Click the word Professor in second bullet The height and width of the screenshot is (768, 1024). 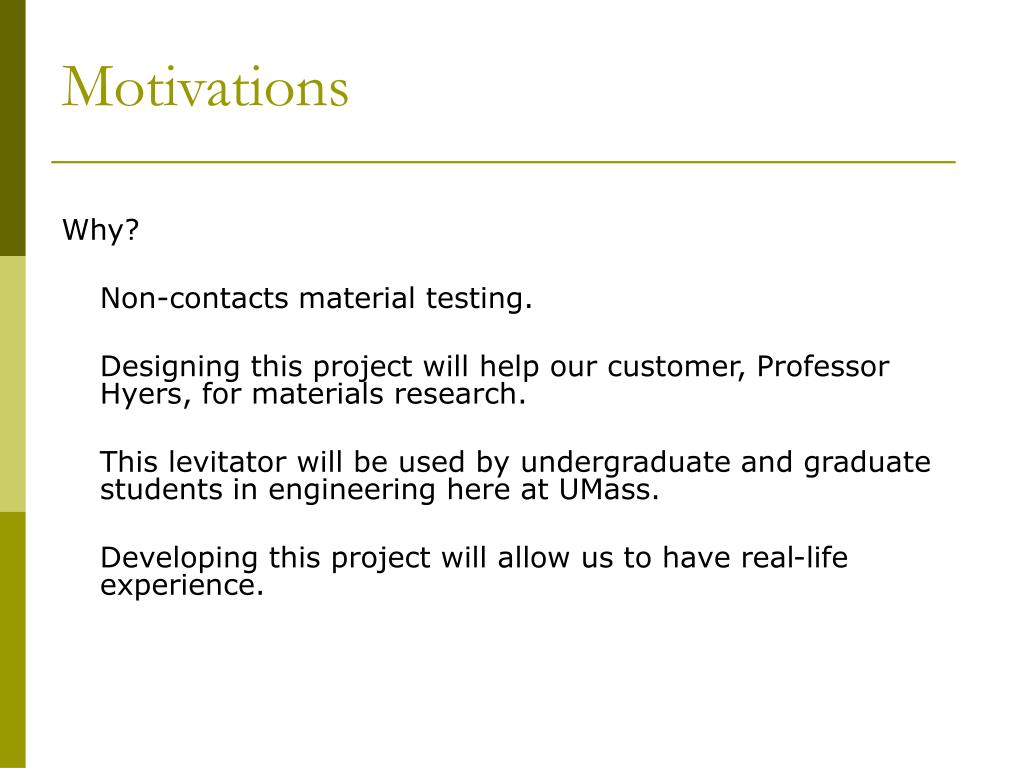pos(823,366)
